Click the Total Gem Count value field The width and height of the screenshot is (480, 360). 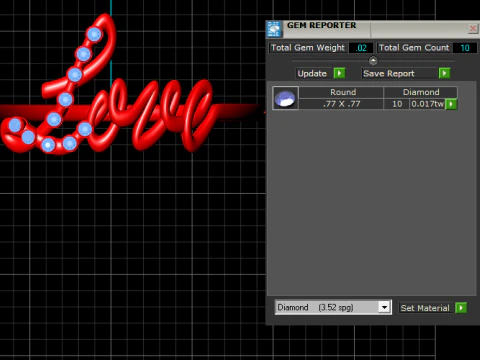465,48
